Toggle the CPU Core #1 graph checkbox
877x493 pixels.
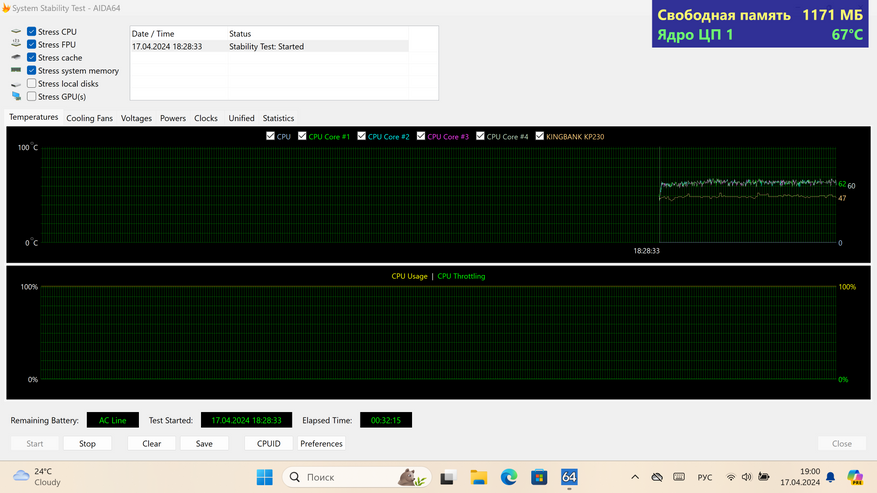tap(303, 136)
